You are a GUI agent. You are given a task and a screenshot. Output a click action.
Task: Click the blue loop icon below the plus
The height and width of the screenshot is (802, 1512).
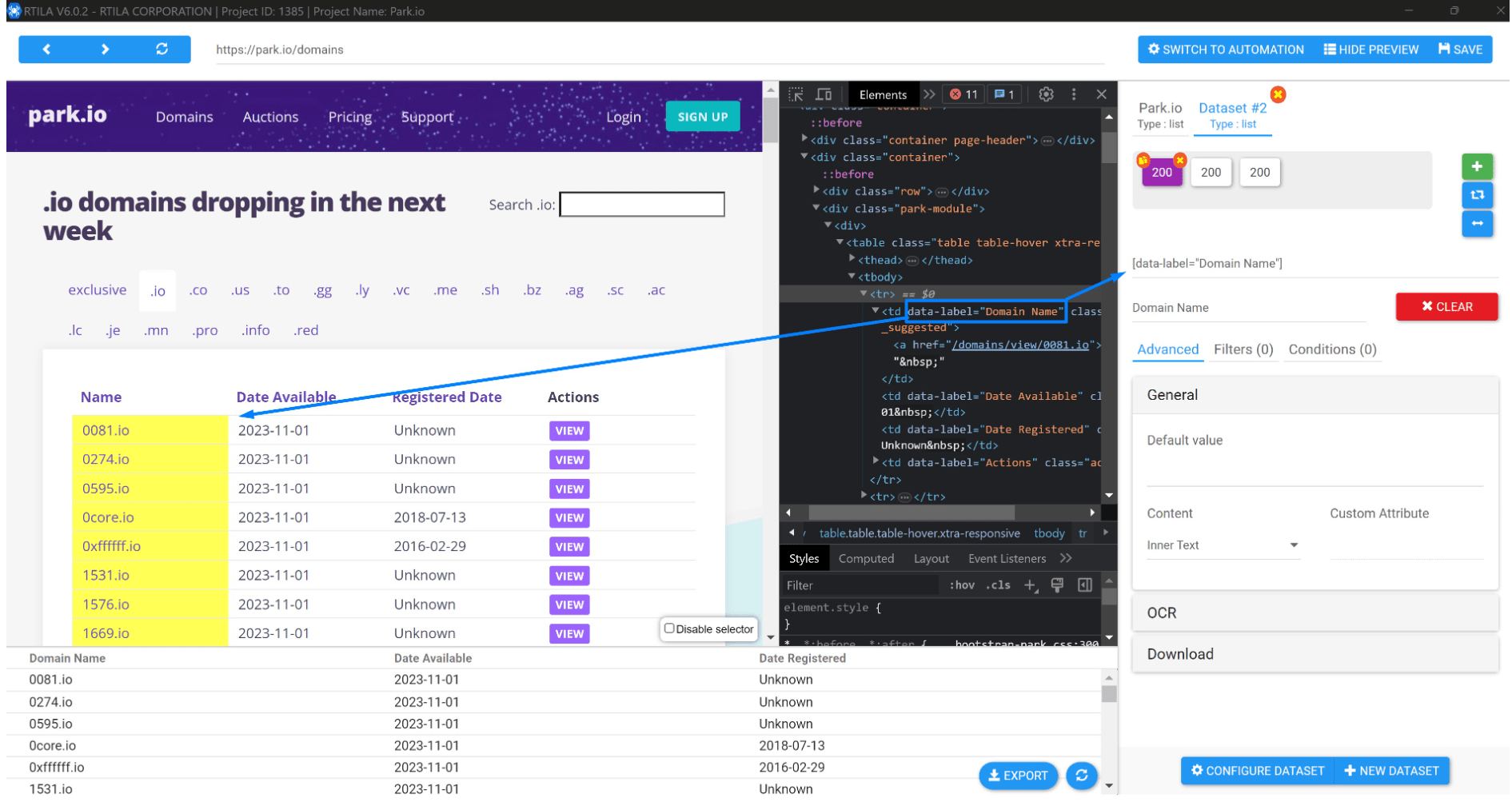(1476, 194)
